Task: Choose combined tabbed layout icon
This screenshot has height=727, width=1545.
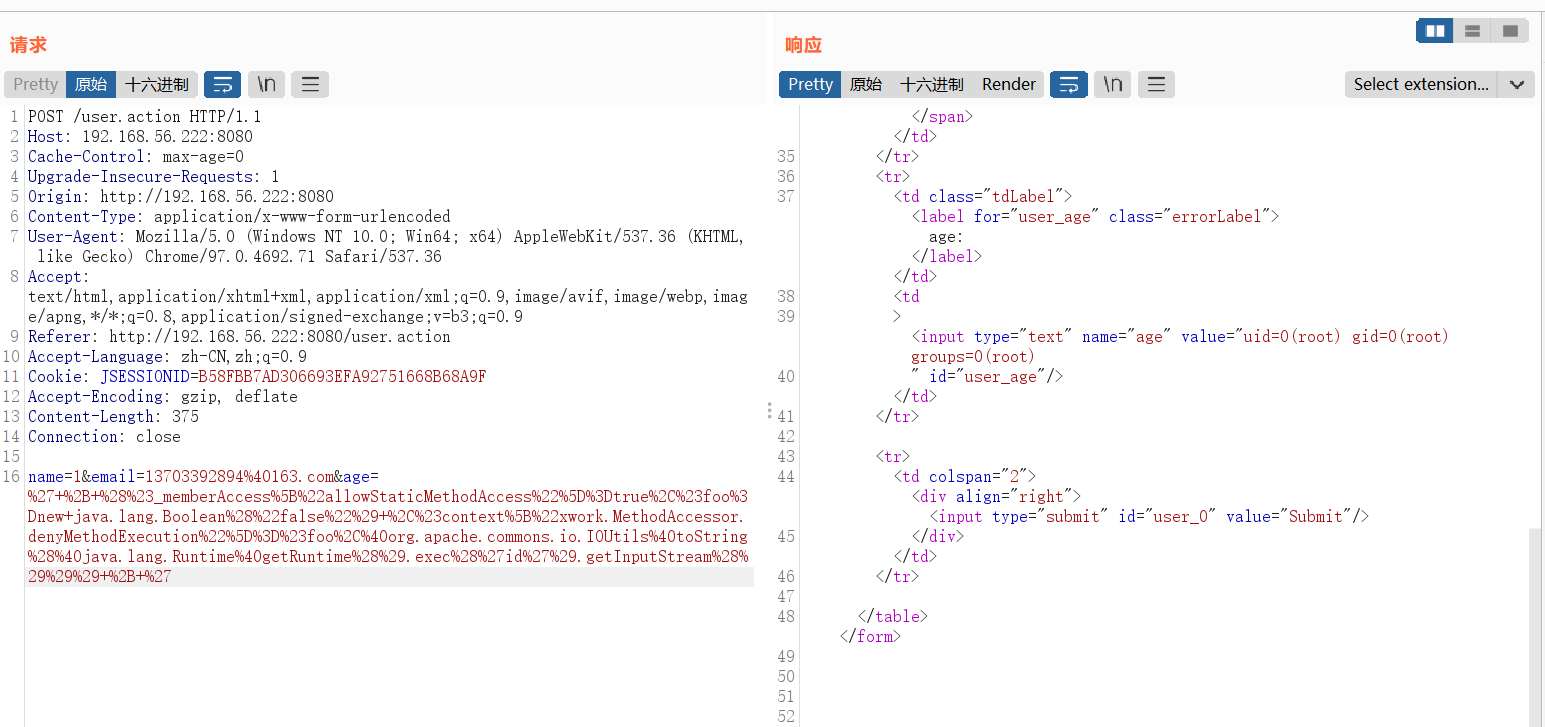Action: [1510, 31]
